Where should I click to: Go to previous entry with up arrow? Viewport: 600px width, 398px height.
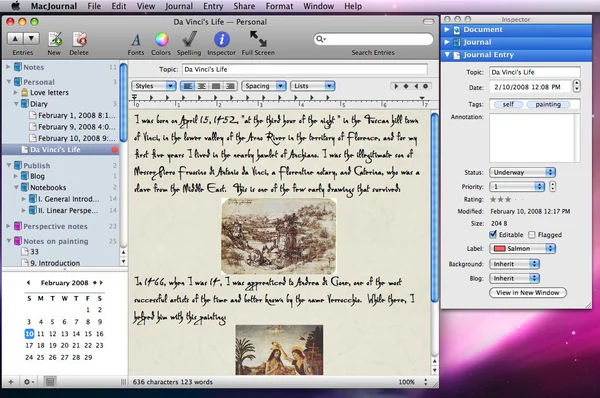(x=15, y=38)
